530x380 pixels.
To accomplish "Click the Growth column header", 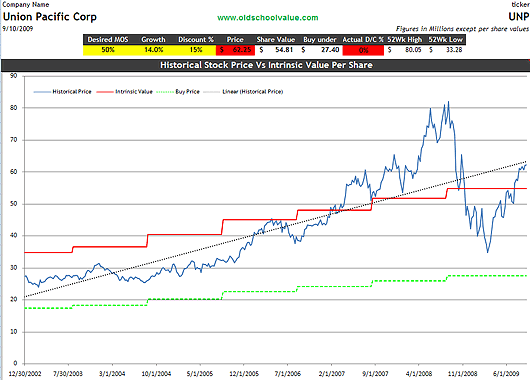I will click(153, 40).
